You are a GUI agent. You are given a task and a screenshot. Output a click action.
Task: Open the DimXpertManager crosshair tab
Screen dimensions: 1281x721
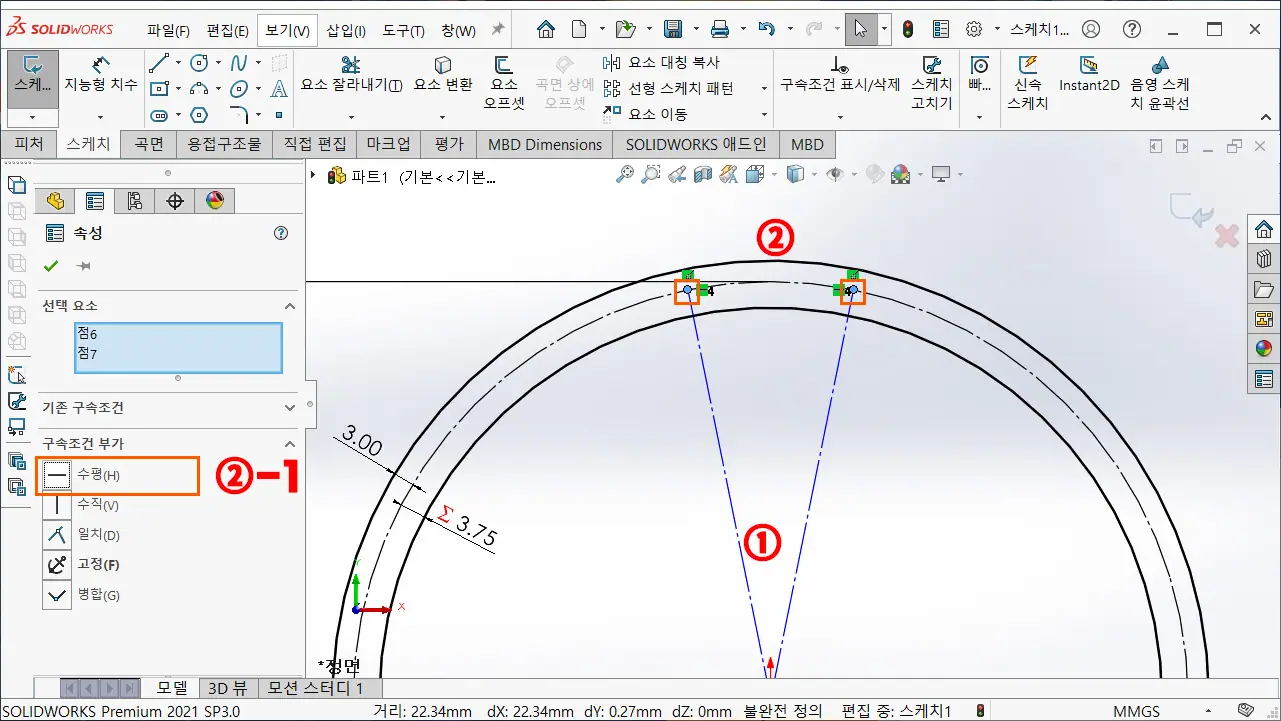(175, 201)
